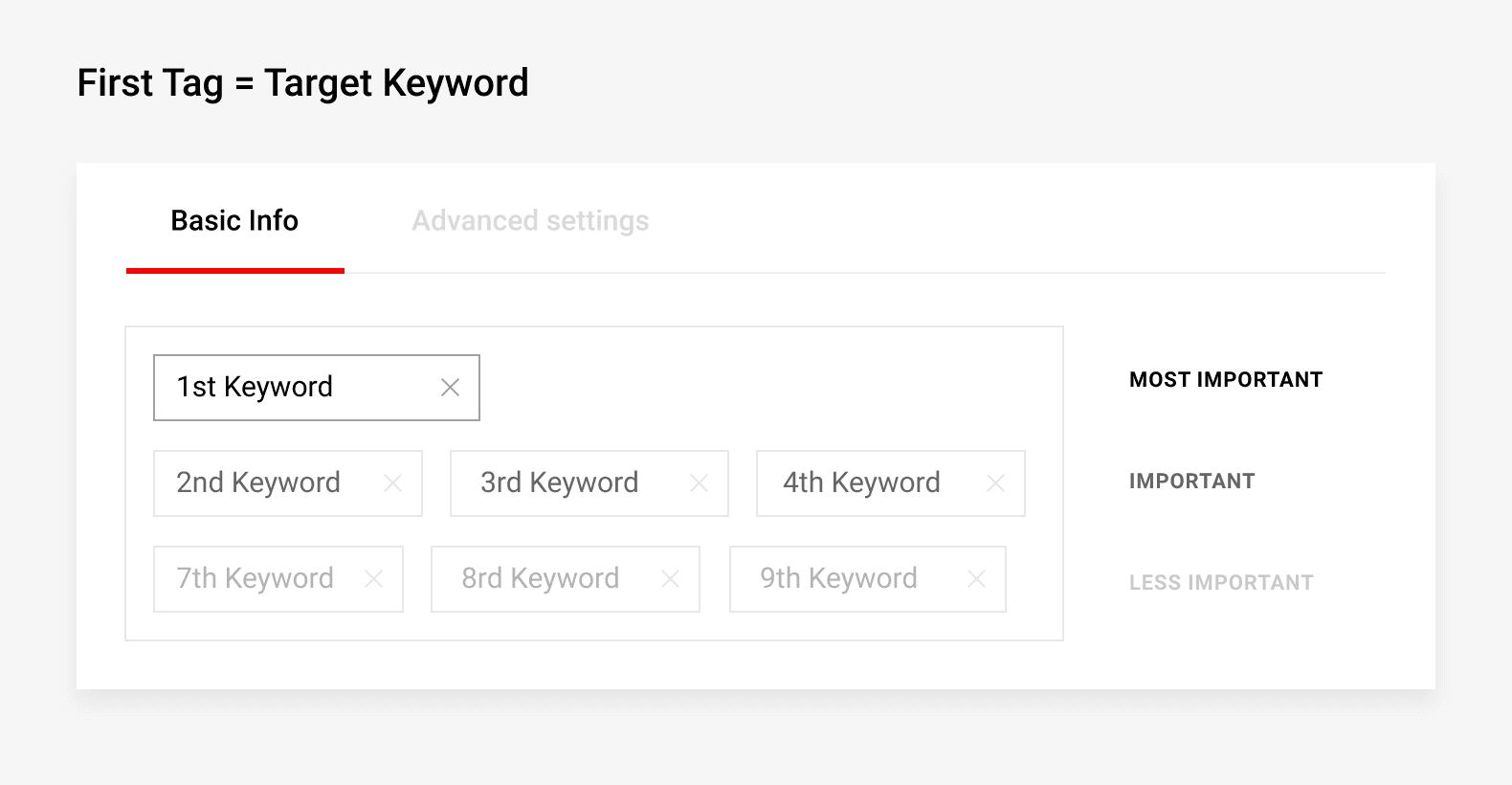Click the X on 2nd Keyword
Image resolution: width=1512 pixels, height=785 pixels.
point(393,483)
